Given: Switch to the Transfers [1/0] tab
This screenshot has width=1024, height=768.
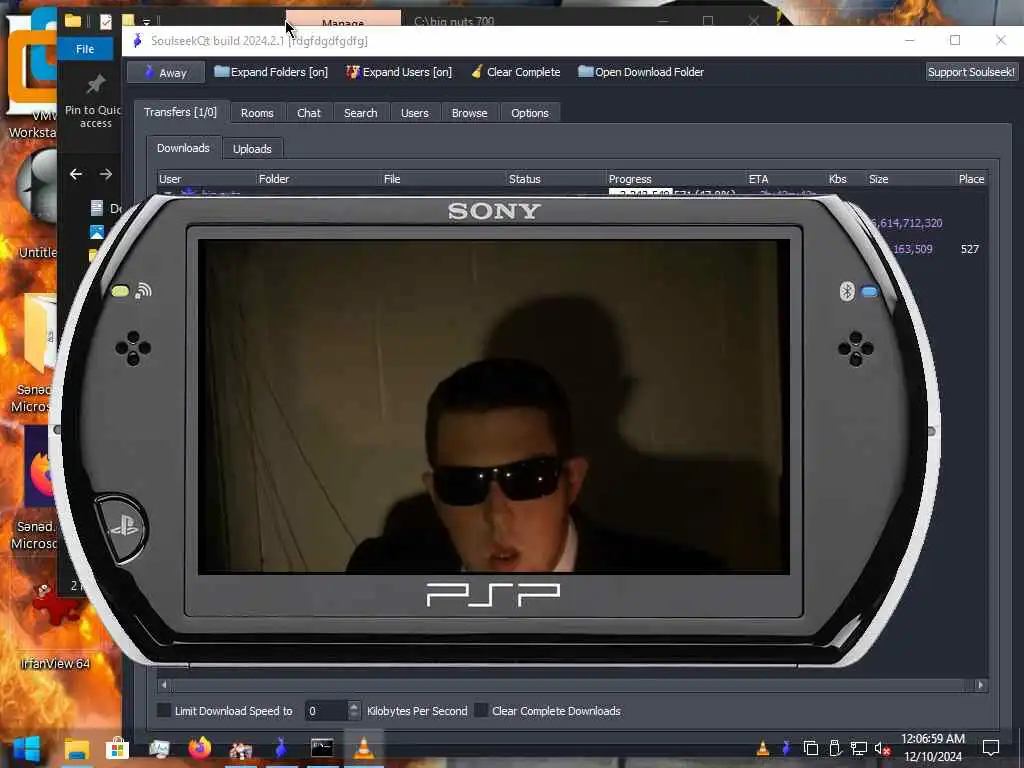Looking at the screenshot, I should click(181, 112).
